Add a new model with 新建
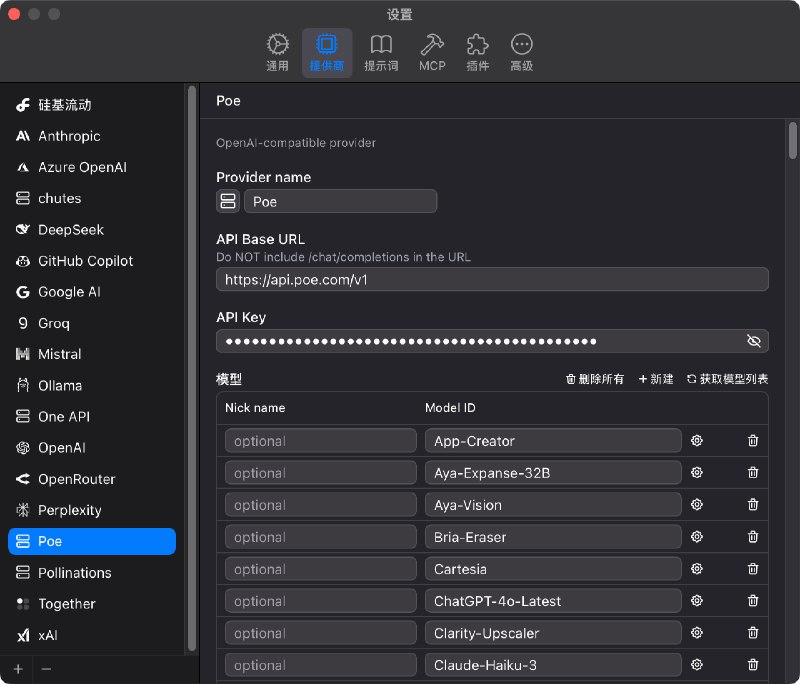The width and height of the screenshot is (800, 684). tap(656, 379)
